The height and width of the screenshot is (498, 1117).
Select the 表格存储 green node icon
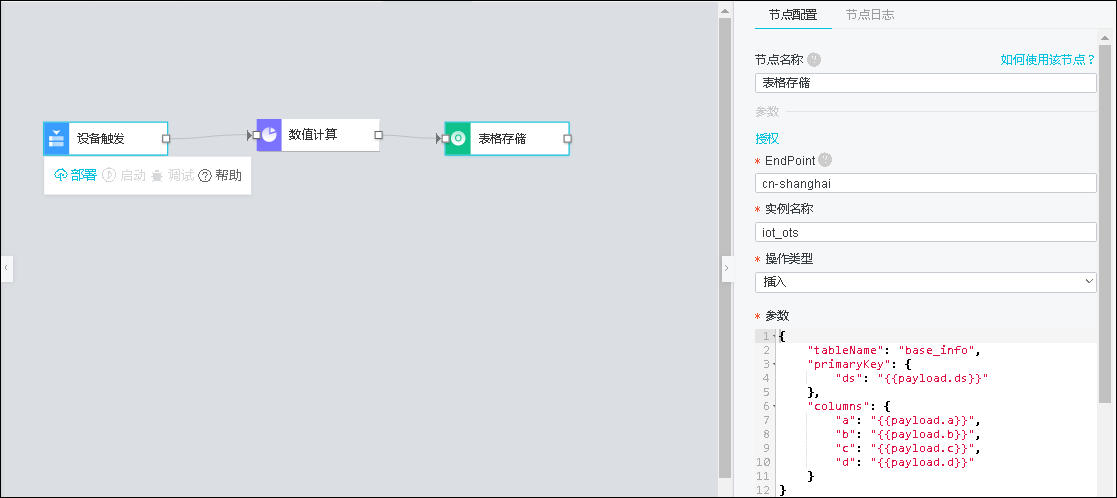pyautogui.click(x=458, y=138)
